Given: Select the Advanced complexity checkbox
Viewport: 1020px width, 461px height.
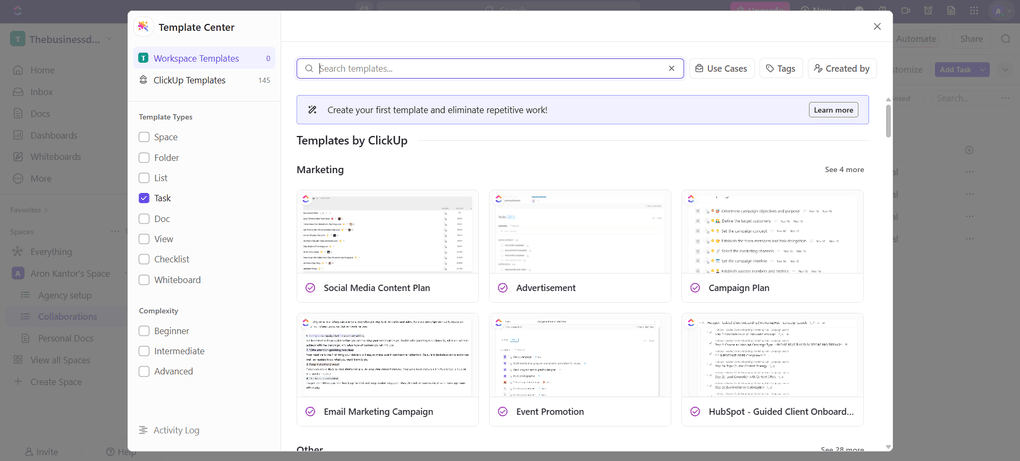Looking at the screenshot, I should 144,371.
